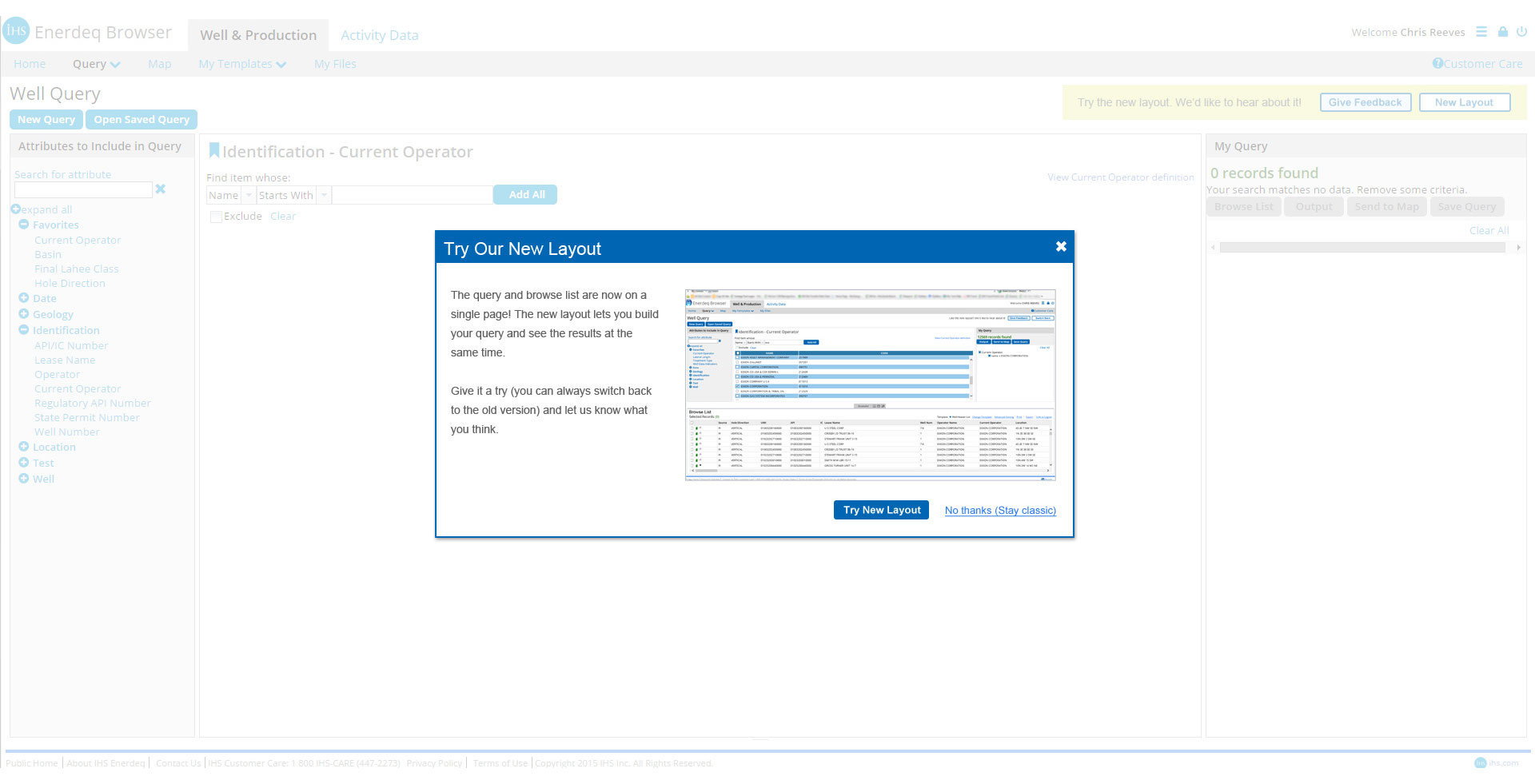Select Regulatory API Number attribute
Viewport: 1535px width, 784px height.
(92, 404)
